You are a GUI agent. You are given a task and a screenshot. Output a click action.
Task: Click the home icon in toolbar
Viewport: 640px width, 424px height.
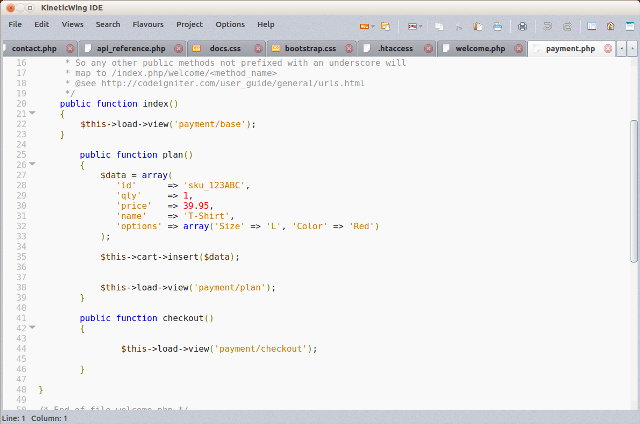[610, 25]
